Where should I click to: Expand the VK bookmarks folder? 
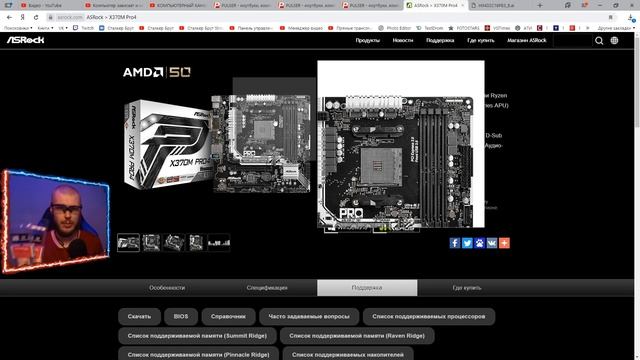(x=62, y=28)
